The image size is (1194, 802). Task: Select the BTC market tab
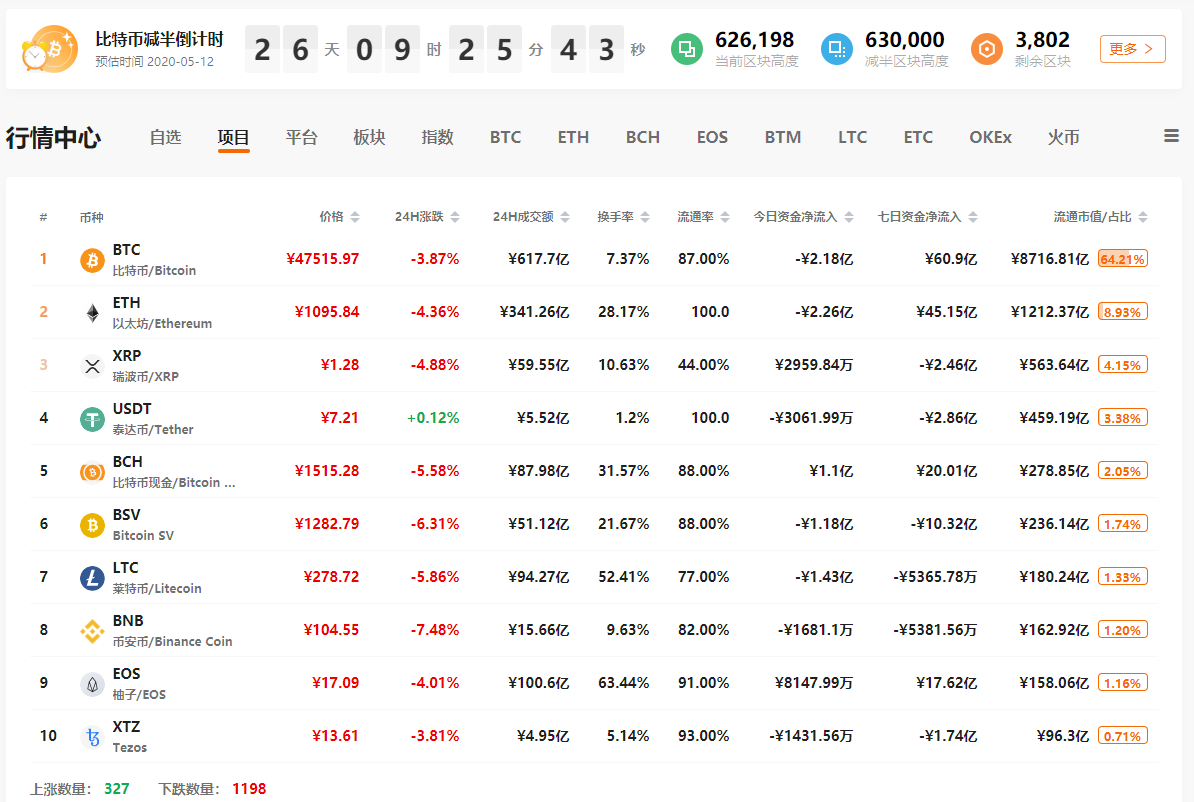click(506, 137)
